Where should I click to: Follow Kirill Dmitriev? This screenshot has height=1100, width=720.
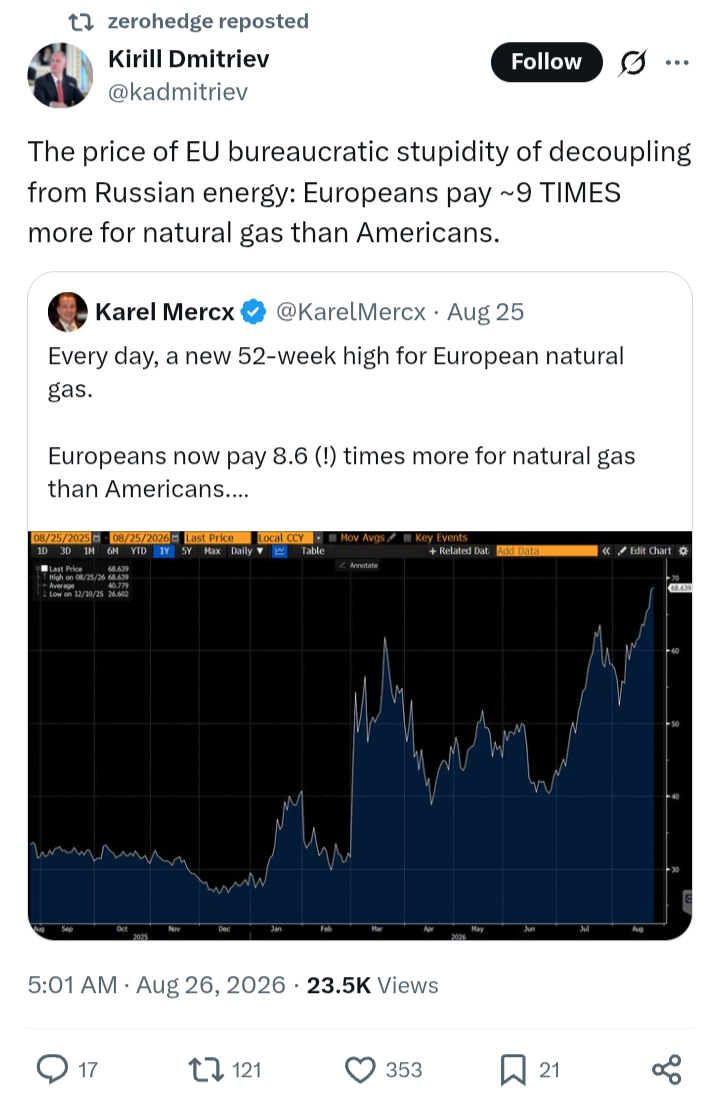pyautogui.click(x=547, y=62)
